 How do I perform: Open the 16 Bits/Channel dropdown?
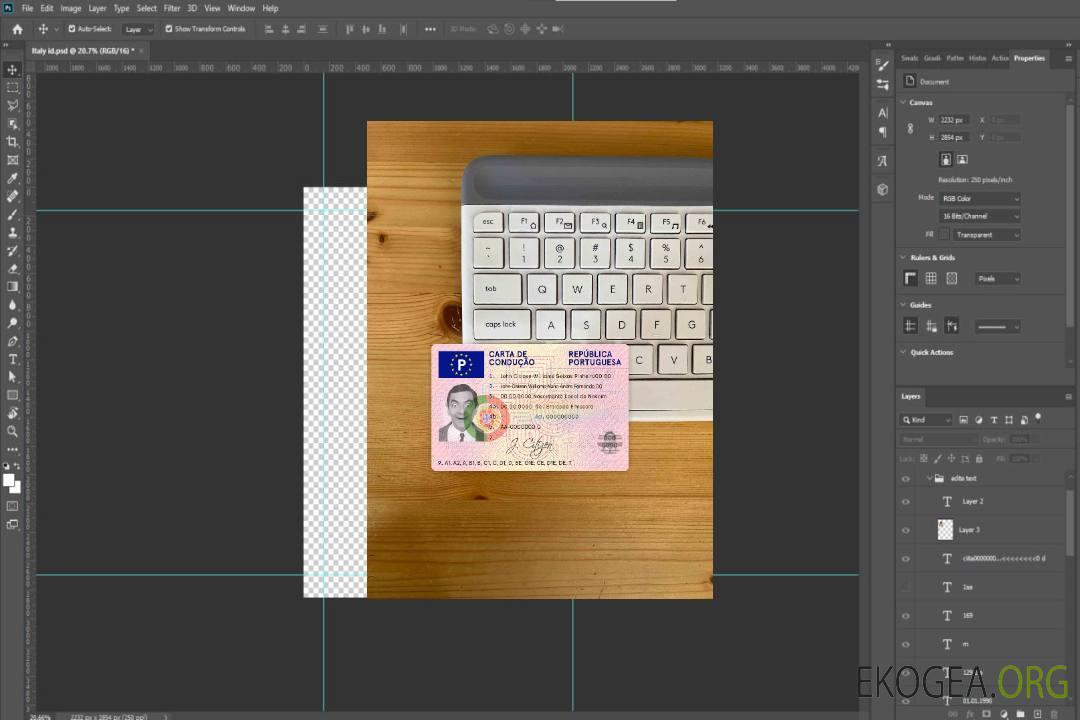pos(979,216)
